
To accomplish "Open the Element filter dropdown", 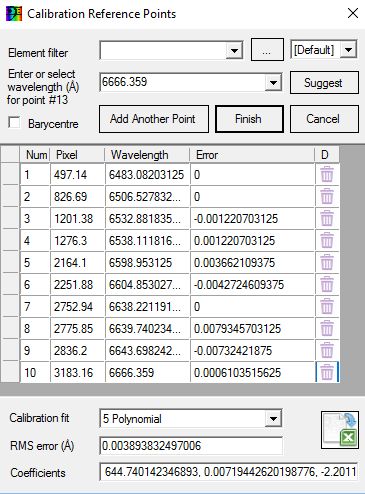I will (234, 51).
